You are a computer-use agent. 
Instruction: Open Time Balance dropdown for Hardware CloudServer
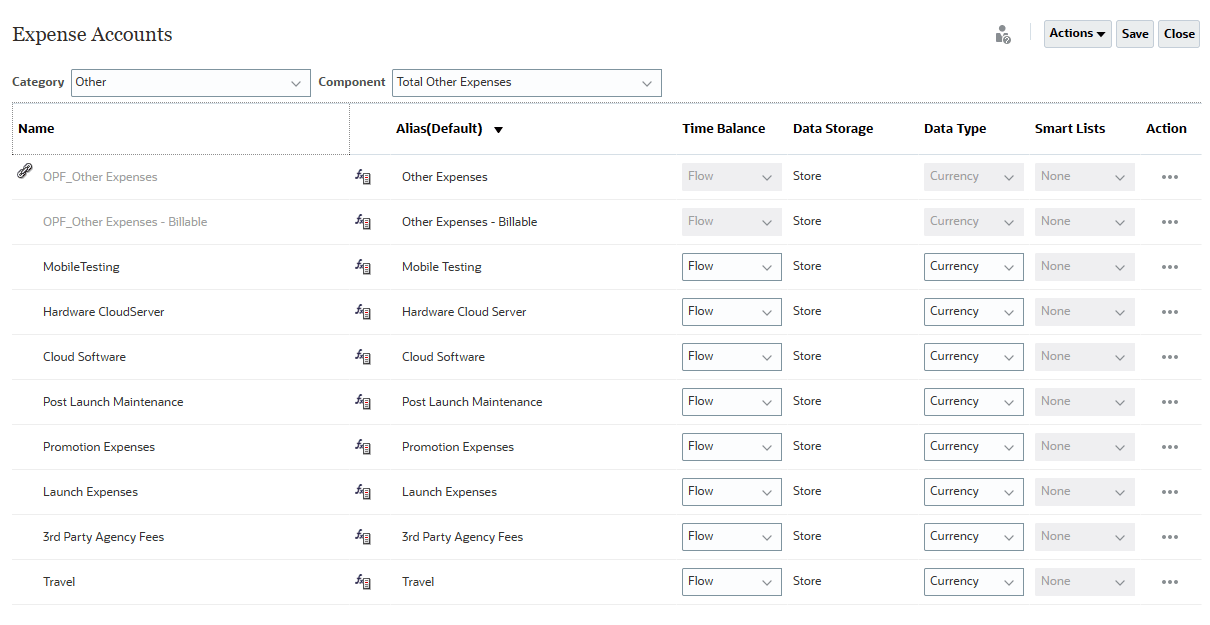coord(732,312)
